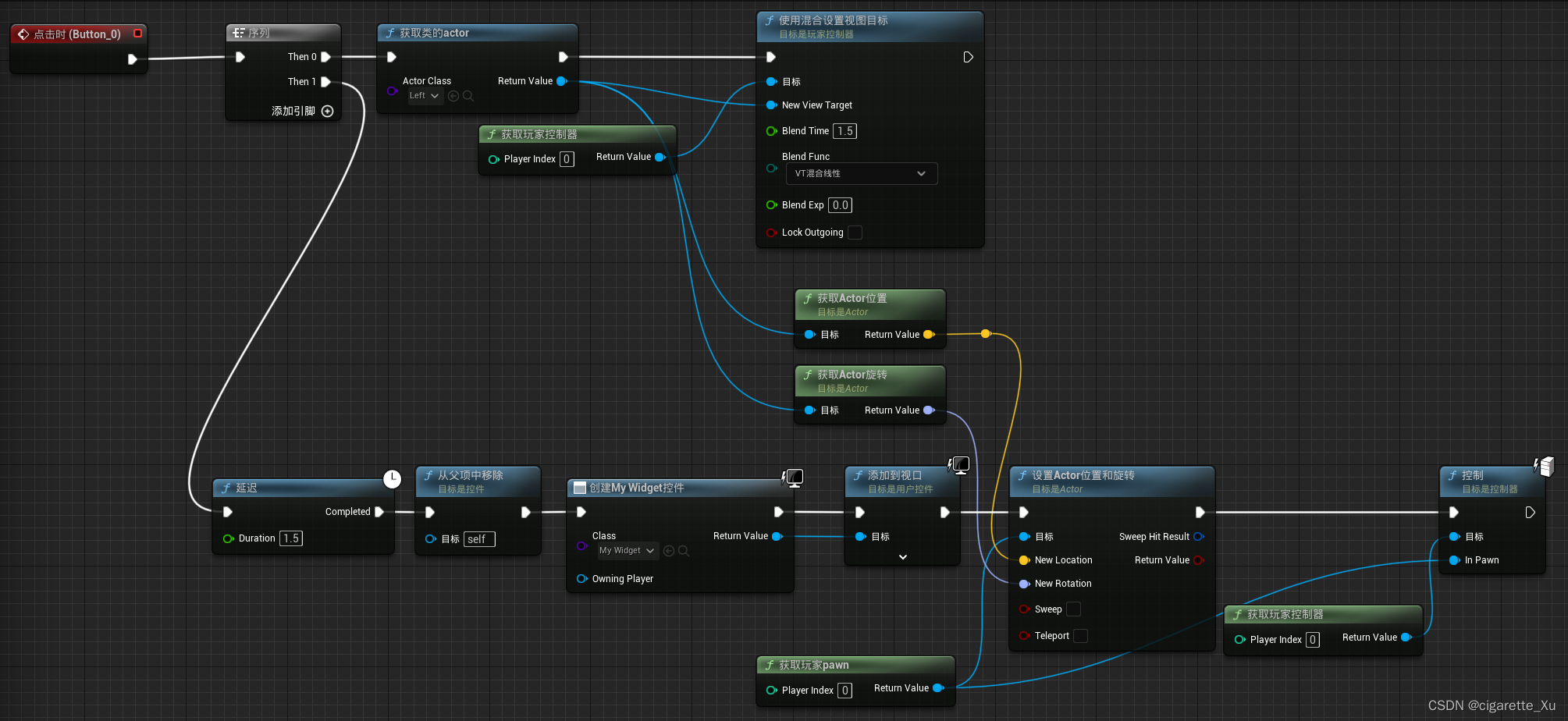
Task: Open the Actor Class Left dropdown
Action: click(x=425, y=96)
